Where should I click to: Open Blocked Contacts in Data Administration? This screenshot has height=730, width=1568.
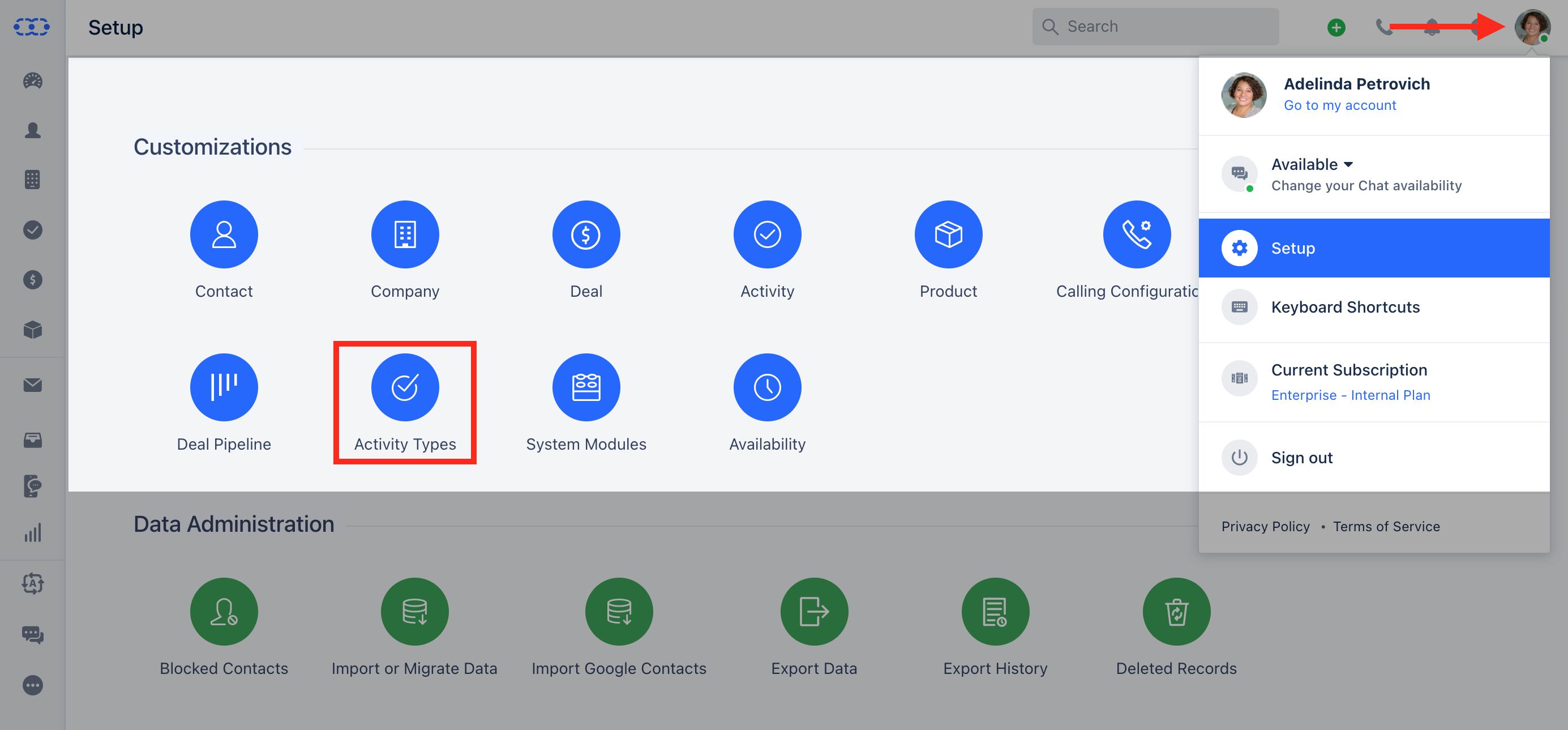(224, 611)
